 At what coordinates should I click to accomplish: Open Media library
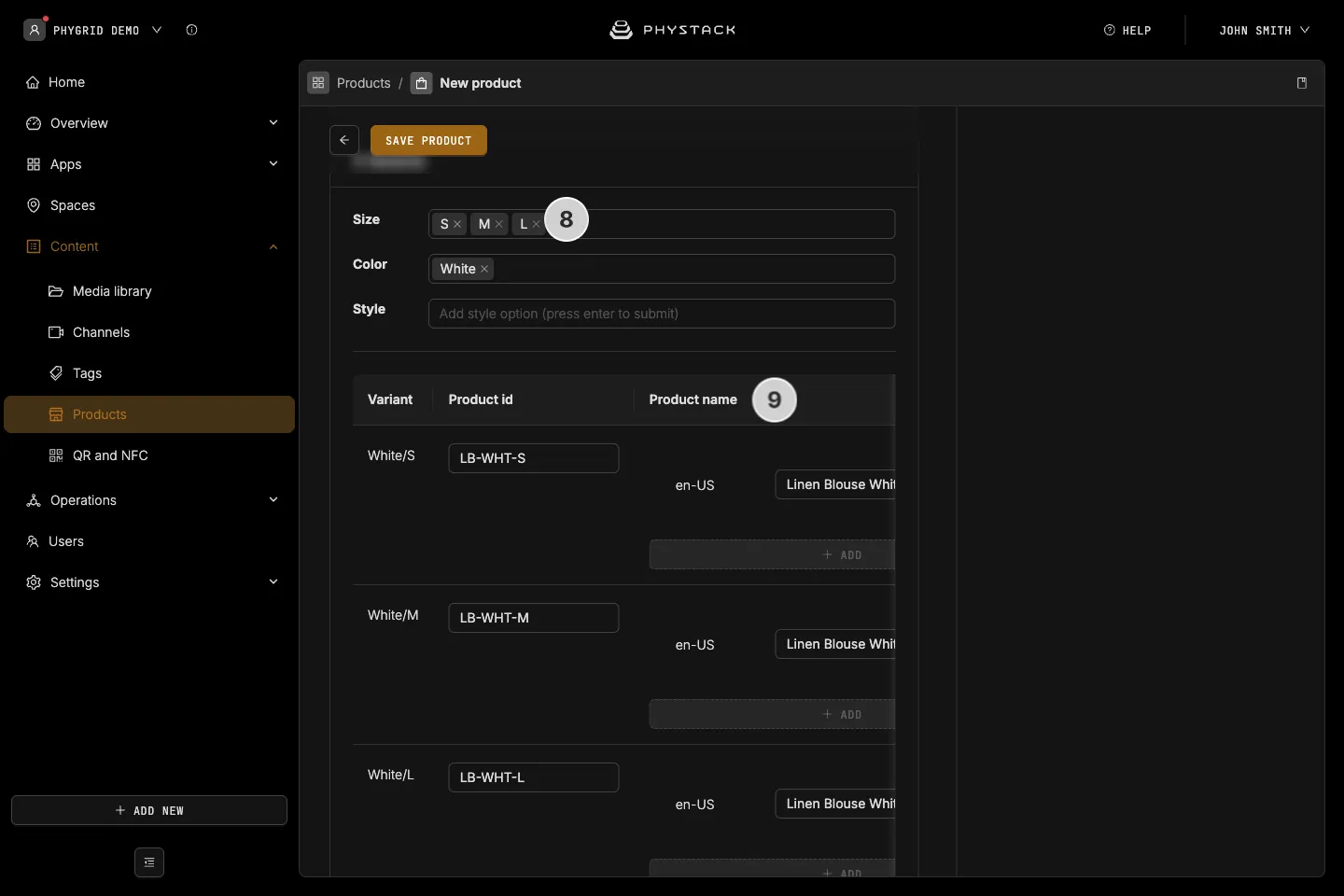coord(149,291)
